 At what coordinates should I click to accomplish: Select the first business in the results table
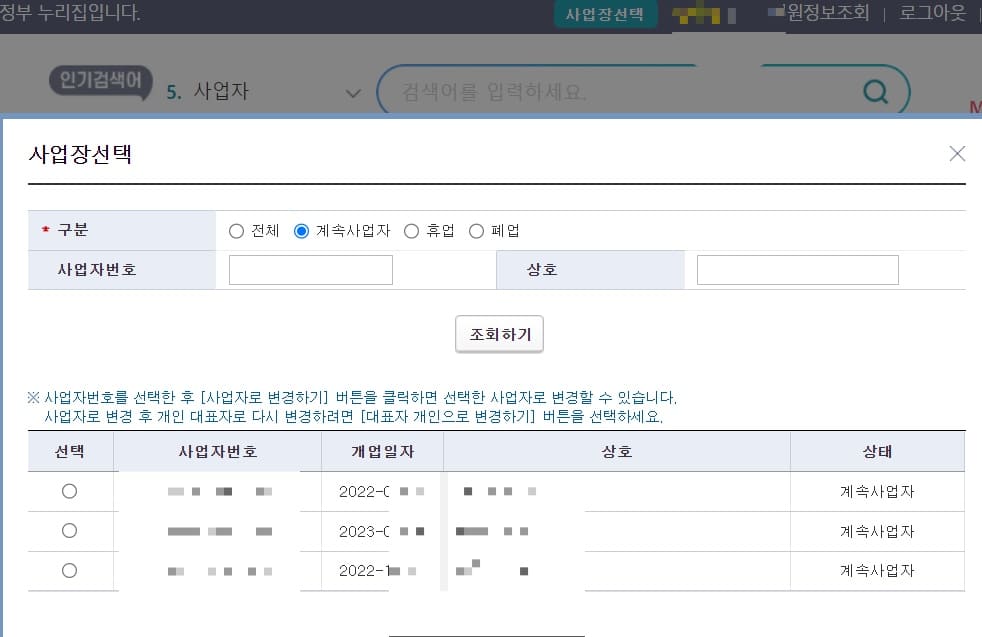[71, 491]
